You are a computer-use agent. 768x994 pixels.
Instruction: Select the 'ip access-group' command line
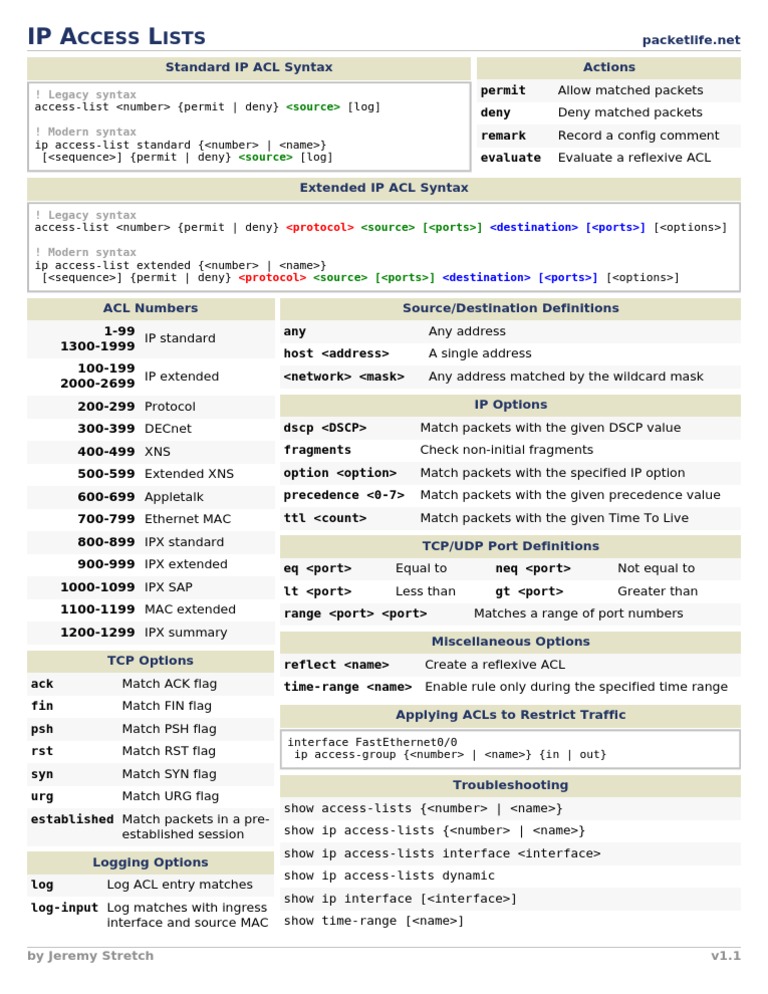tap(450, 754)
